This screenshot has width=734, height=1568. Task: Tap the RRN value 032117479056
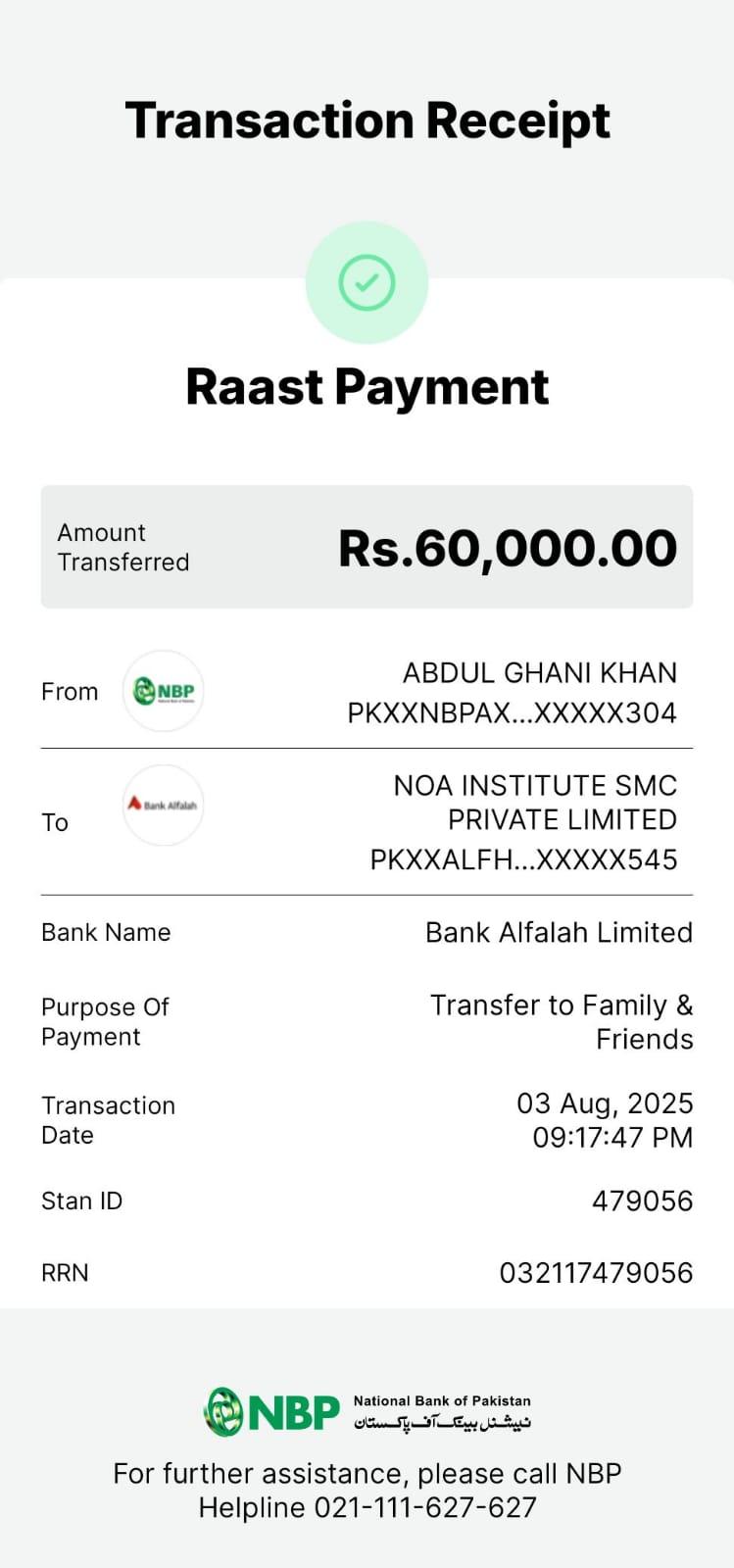(x=596, y=1273)
